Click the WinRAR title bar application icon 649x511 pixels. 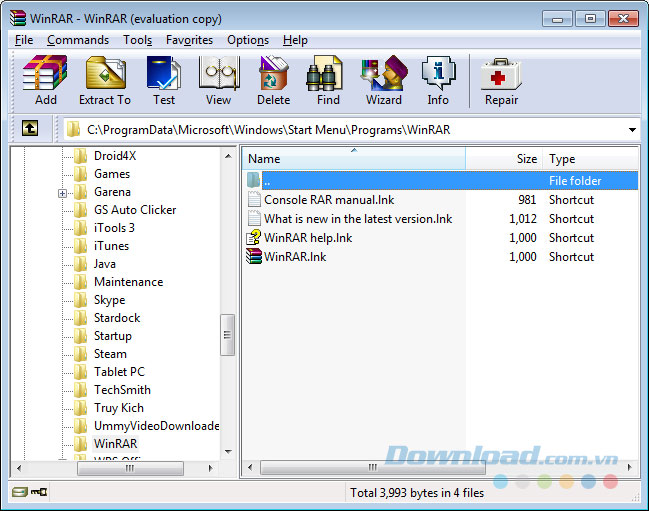point(18,18)
